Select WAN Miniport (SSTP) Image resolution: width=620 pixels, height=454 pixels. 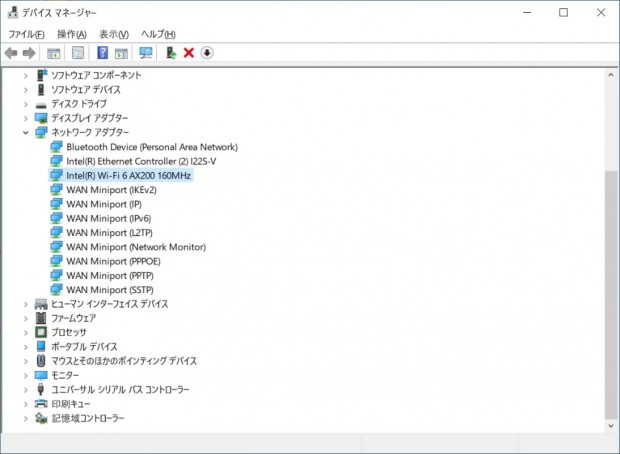pyautogui.click(x=110, y=290)
